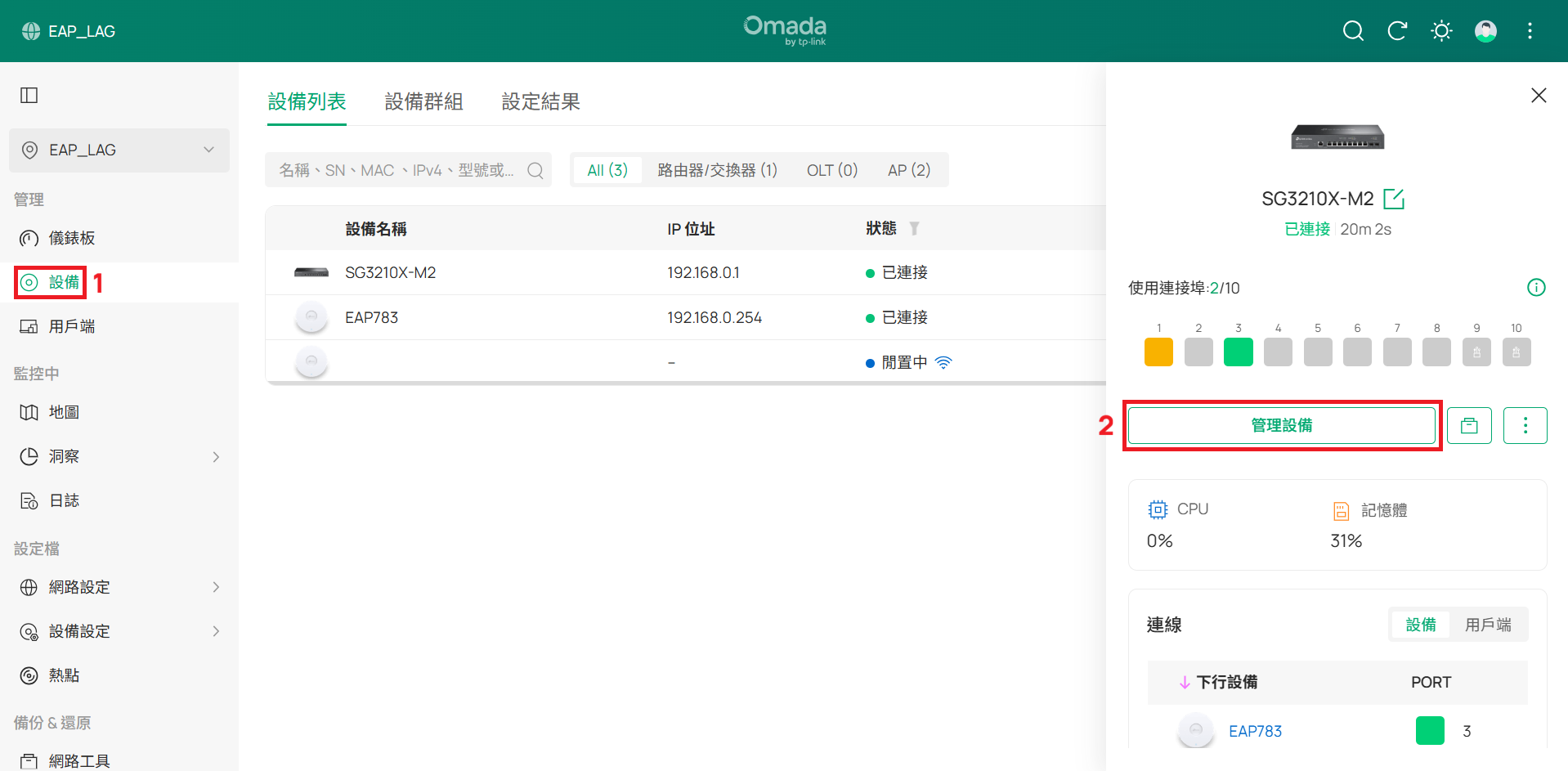
Task: Click the device search input field
Action: (408, 170)
